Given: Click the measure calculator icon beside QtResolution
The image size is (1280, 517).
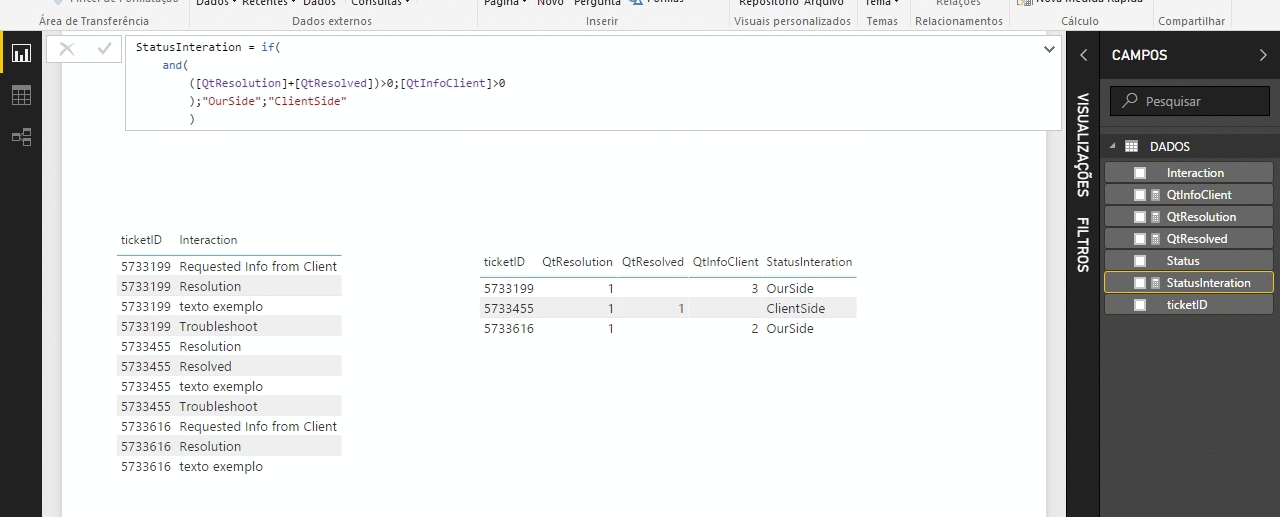Looking at the screenshot, I should (x=1156, y=217).
